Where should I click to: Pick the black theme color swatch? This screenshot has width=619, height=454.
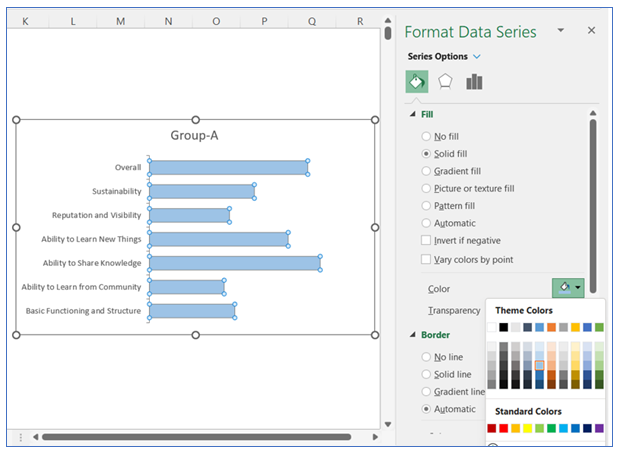pos(504,327)
